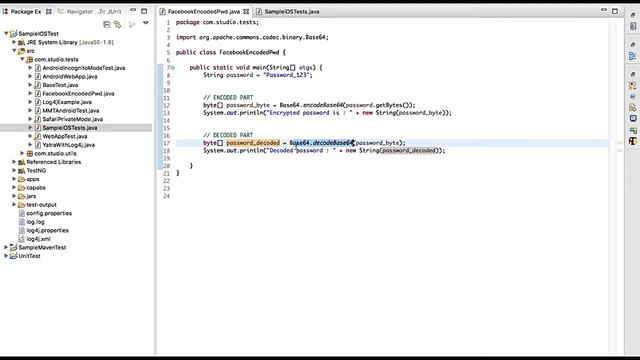Screen dimensions: 640x360
Task: Toggle code folding on main method line 7
Action: (x=173, y=68)
